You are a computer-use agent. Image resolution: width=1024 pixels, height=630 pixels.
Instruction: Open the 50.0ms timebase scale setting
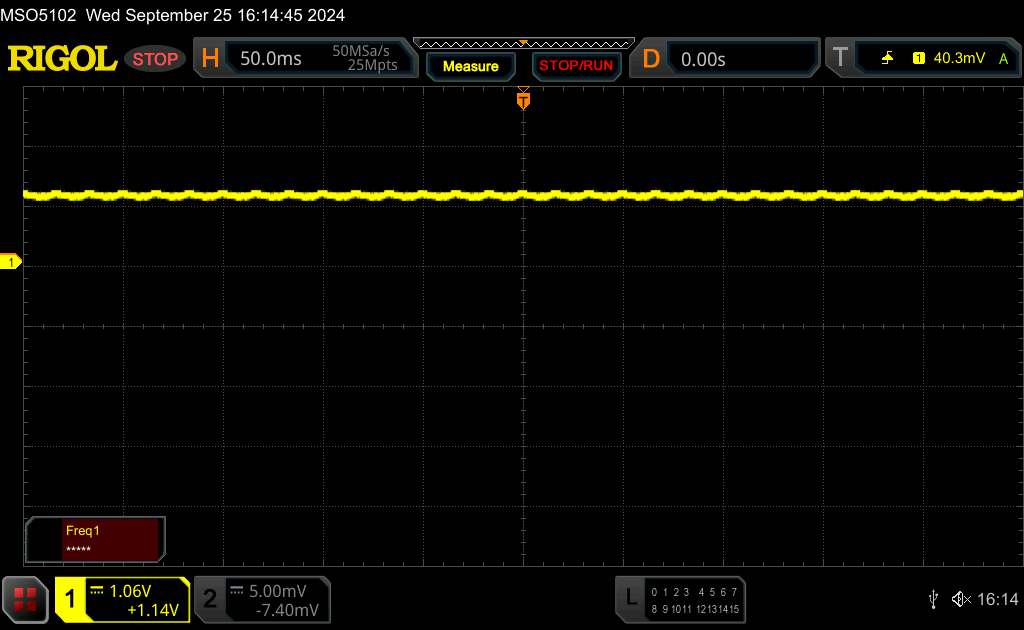pos(271,59)
